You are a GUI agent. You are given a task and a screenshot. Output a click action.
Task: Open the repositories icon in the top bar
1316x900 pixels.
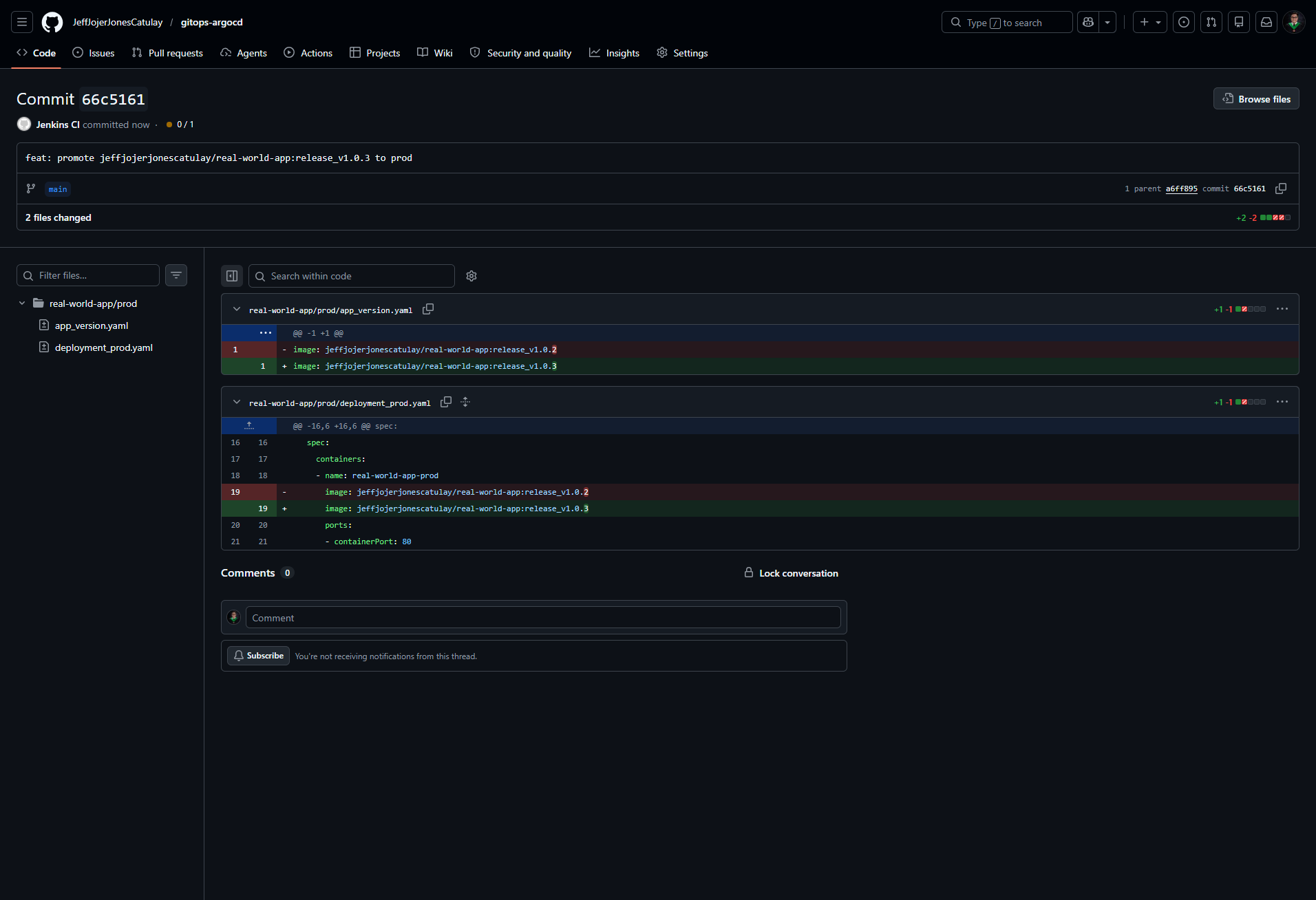pos(1239,22)
